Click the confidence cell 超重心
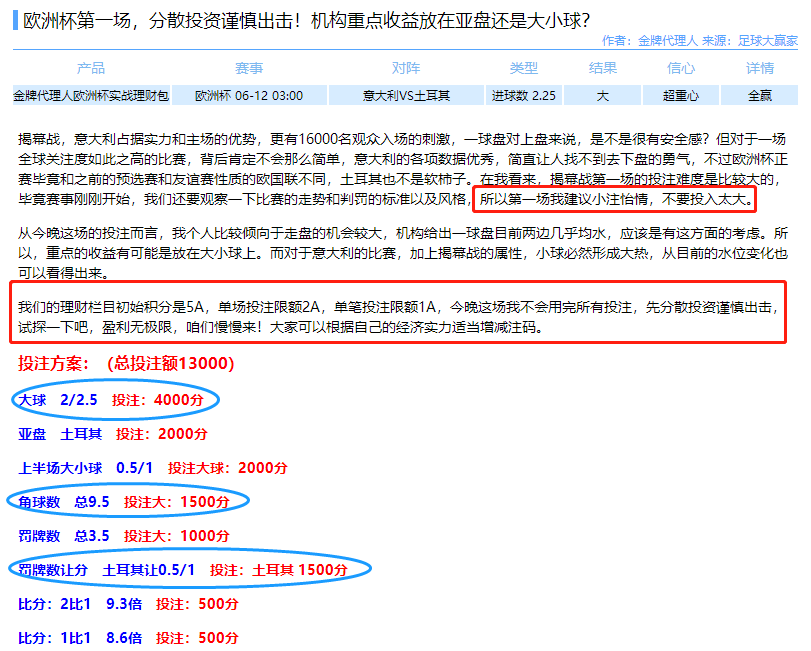The height and width of the screenshot is (651, 811). 681,96
